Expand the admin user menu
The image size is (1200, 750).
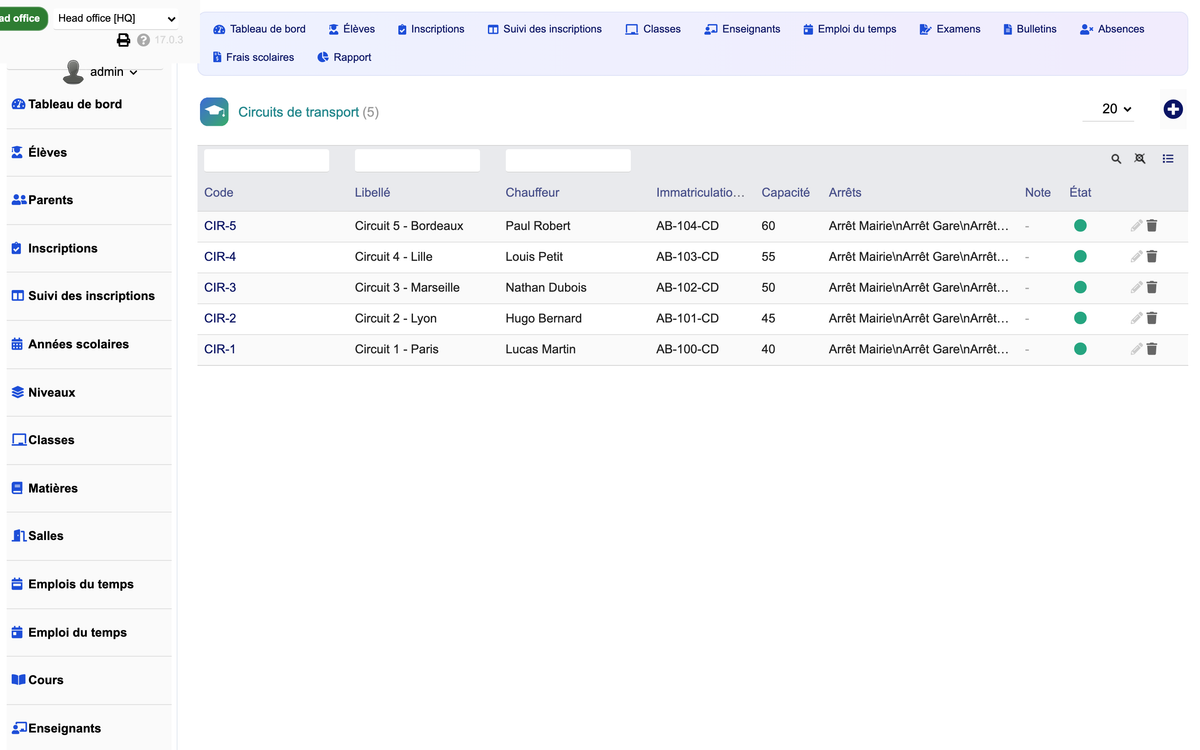click(113, 72)
